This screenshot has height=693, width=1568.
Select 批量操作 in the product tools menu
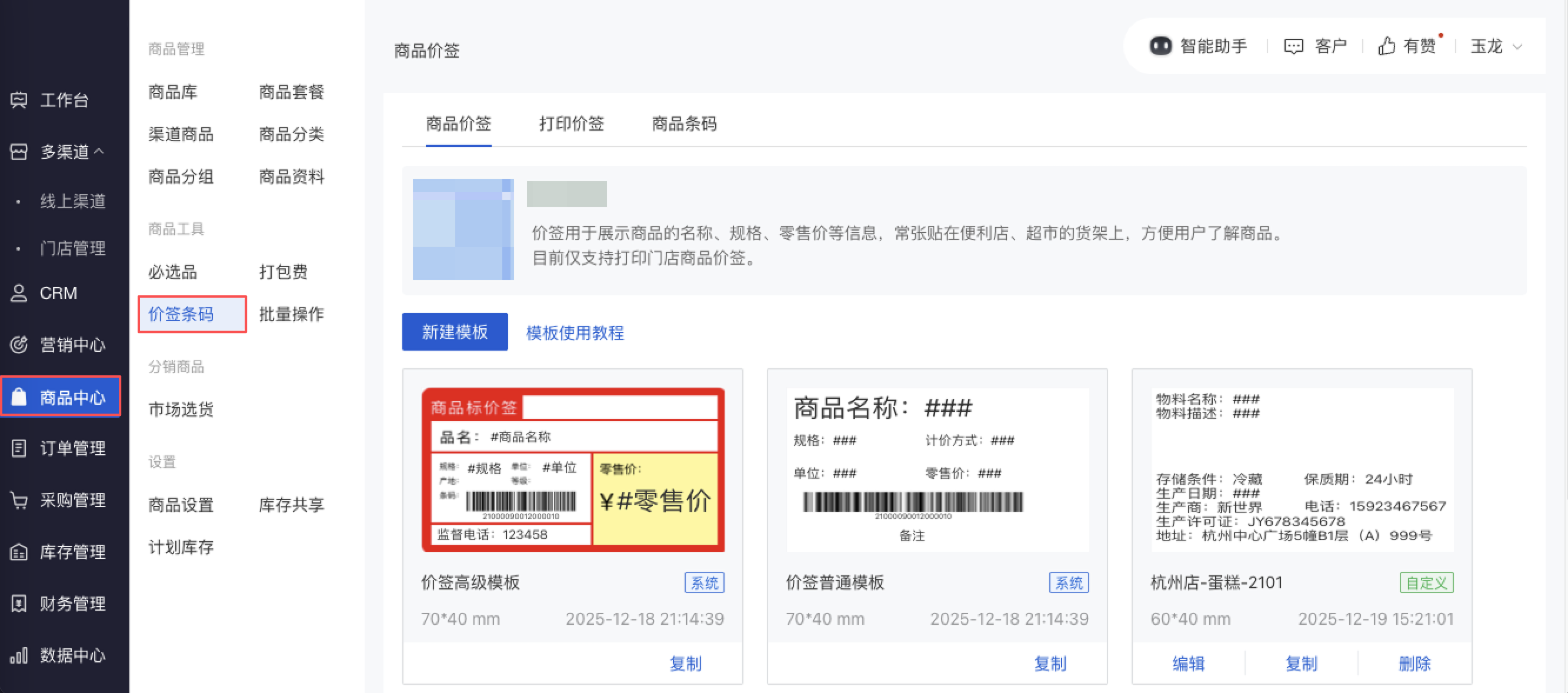pos(291,314)
